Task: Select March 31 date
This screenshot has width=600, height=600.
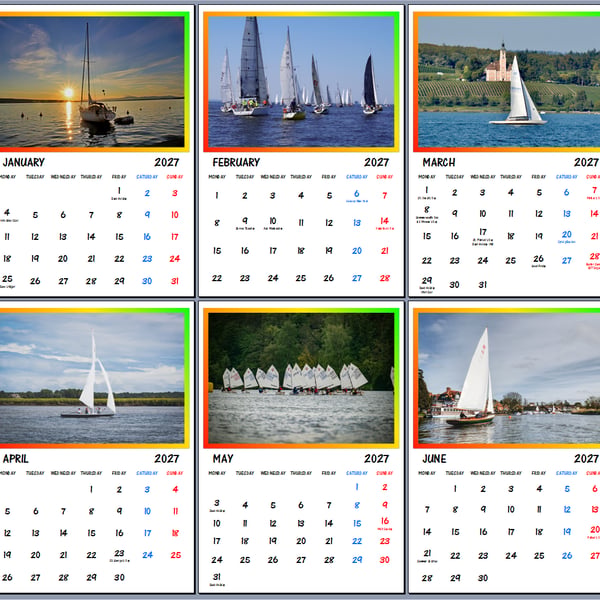Action: point(483,285)
